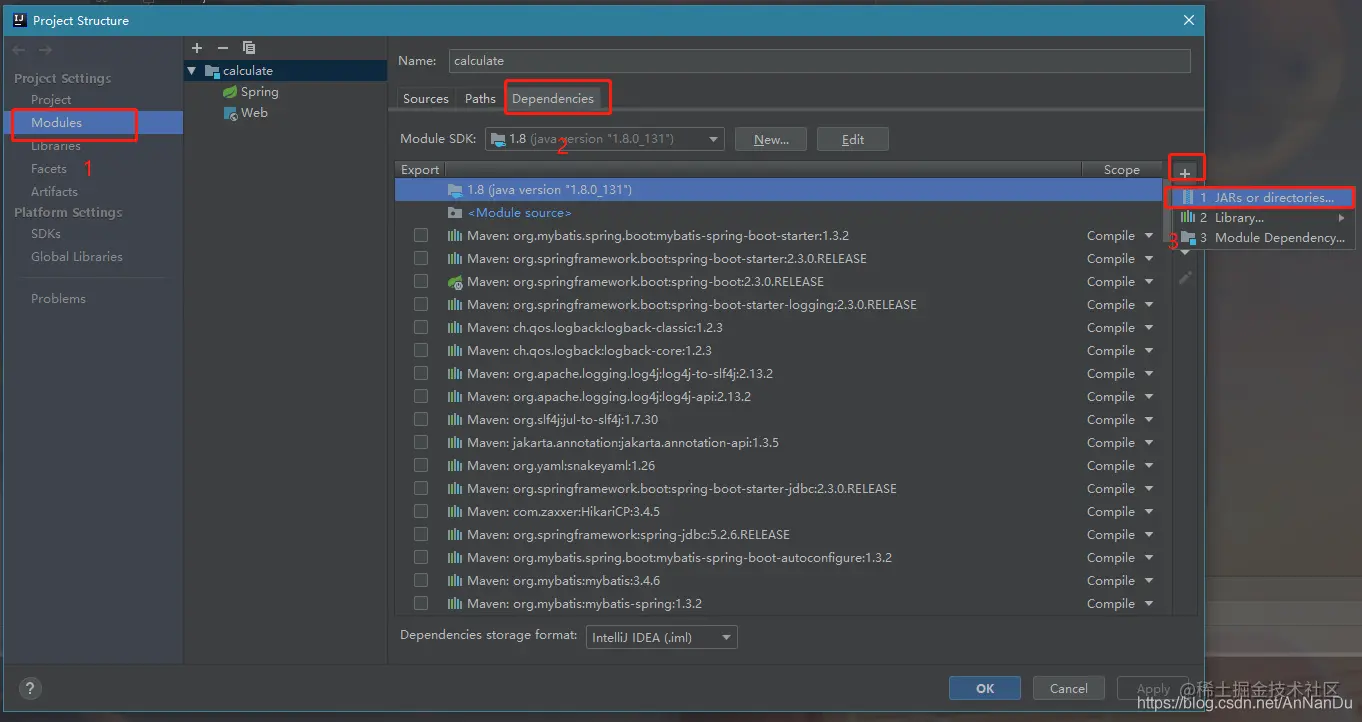Choose Library submenu item

click(1263, 218)
